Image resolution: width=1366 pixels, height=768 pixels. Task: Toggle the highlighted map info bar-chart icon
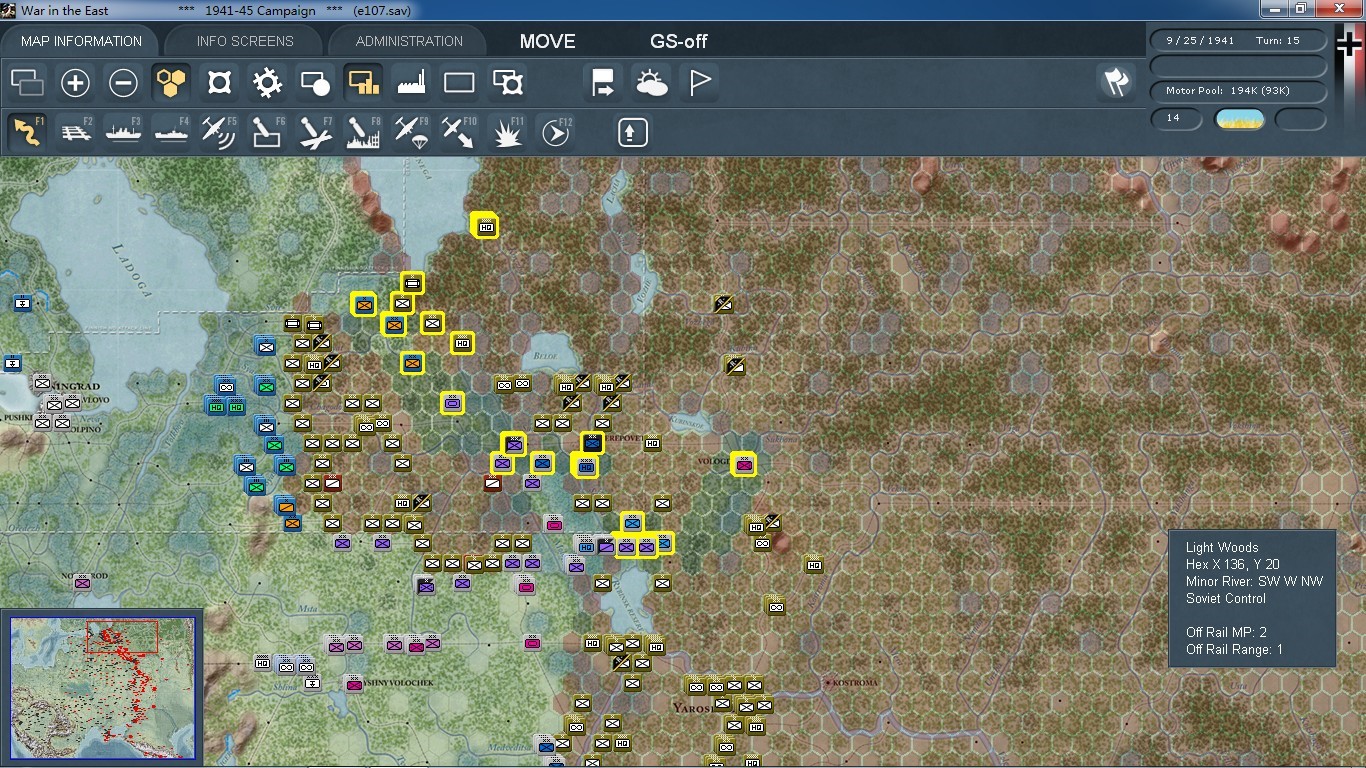(x=363, y=83)
